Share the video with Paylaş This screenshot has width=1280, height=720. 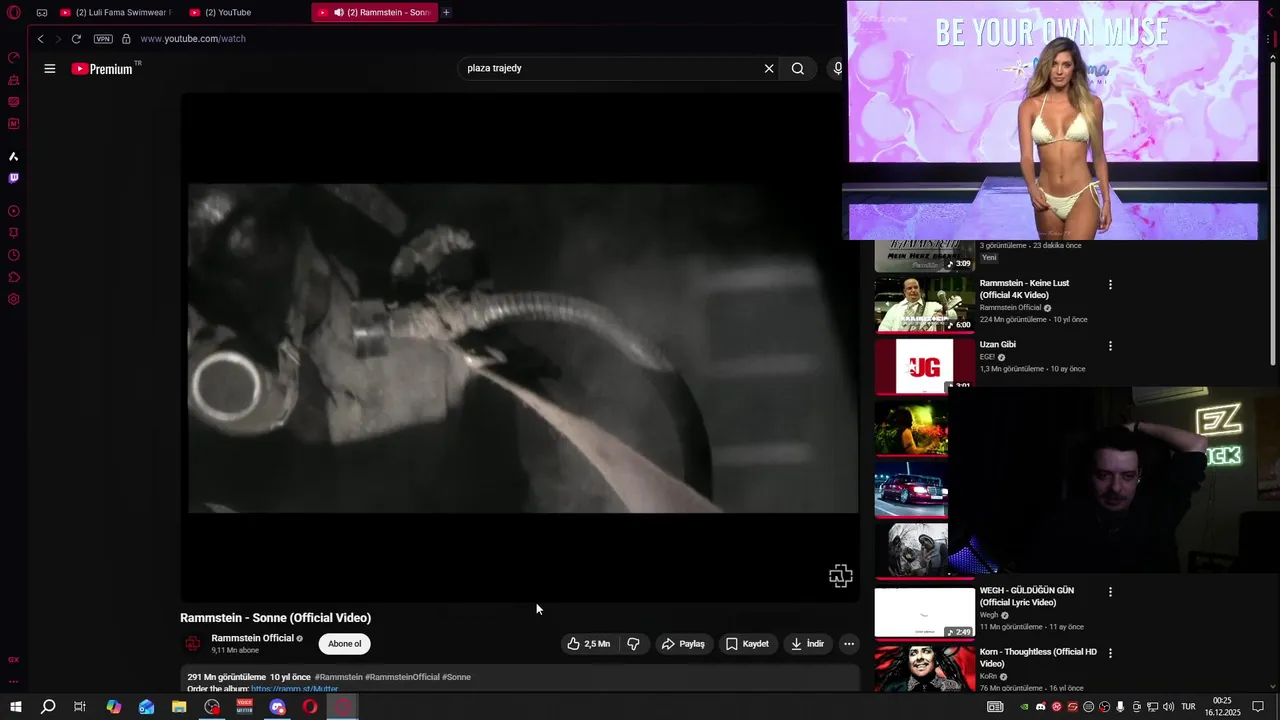tap(684, 644)
